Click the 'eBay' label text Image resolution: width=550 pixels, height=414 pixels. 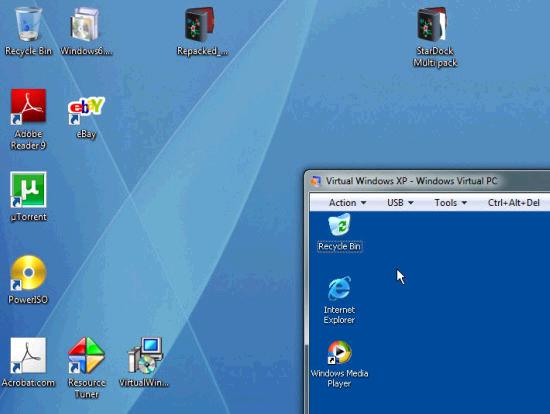click(x=86, y=134)
